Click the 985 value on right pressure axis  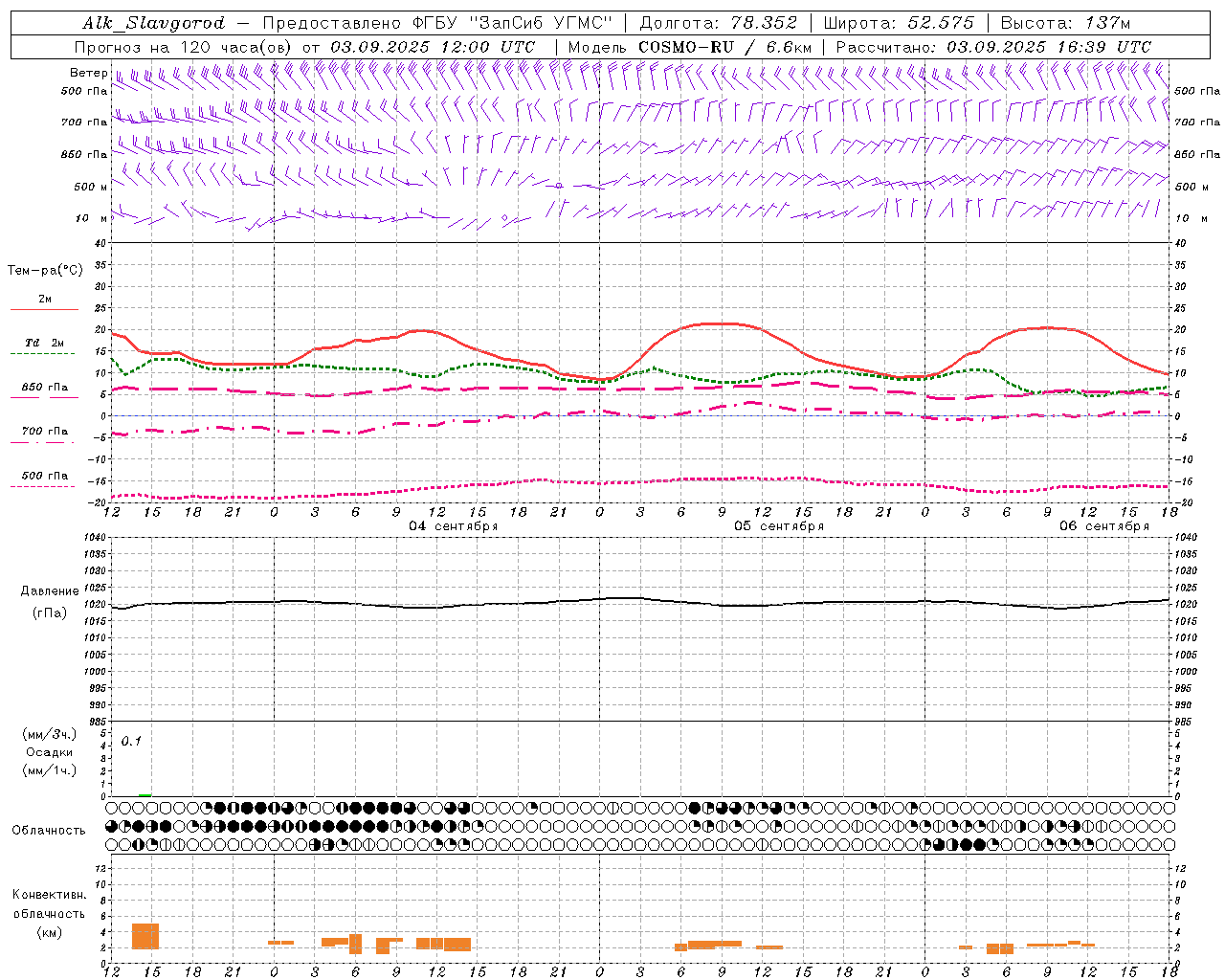1185,722
